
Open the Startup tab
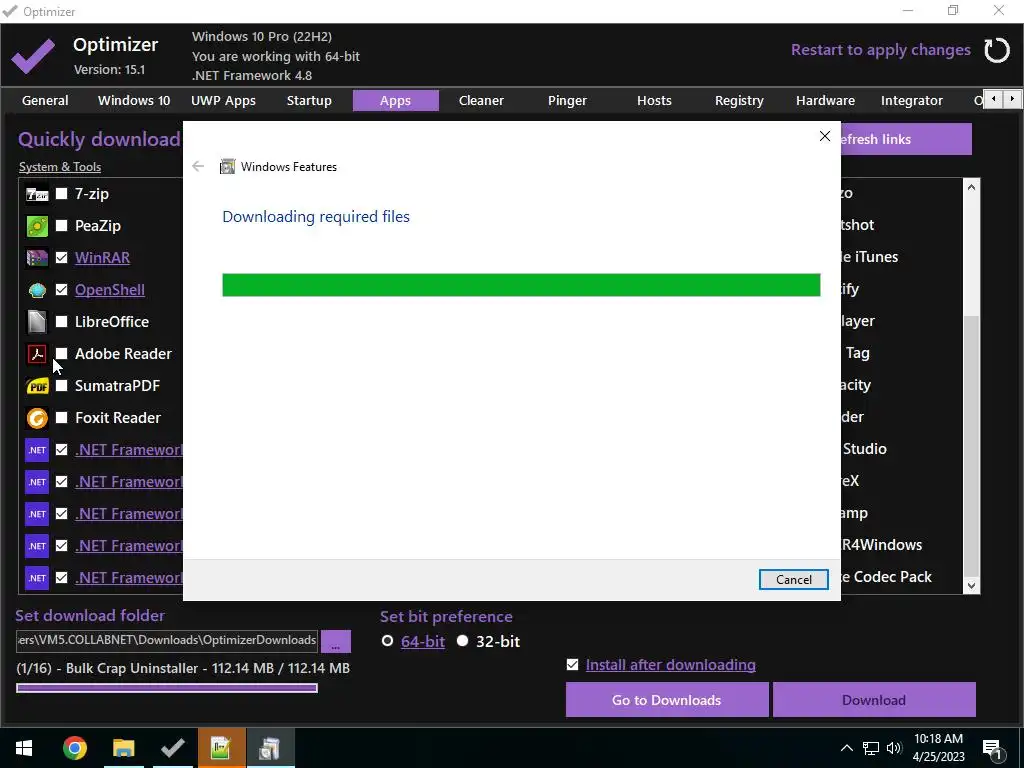[x=309, y=101]
